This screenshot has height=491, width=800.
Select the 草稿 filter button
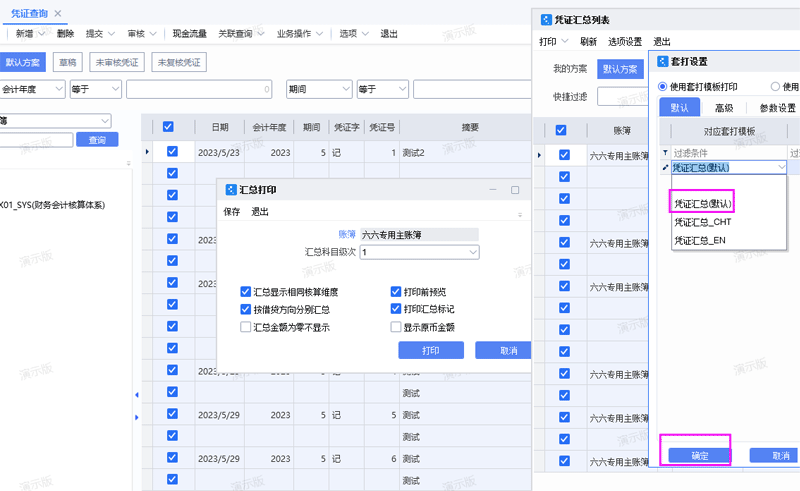[67, 62]
